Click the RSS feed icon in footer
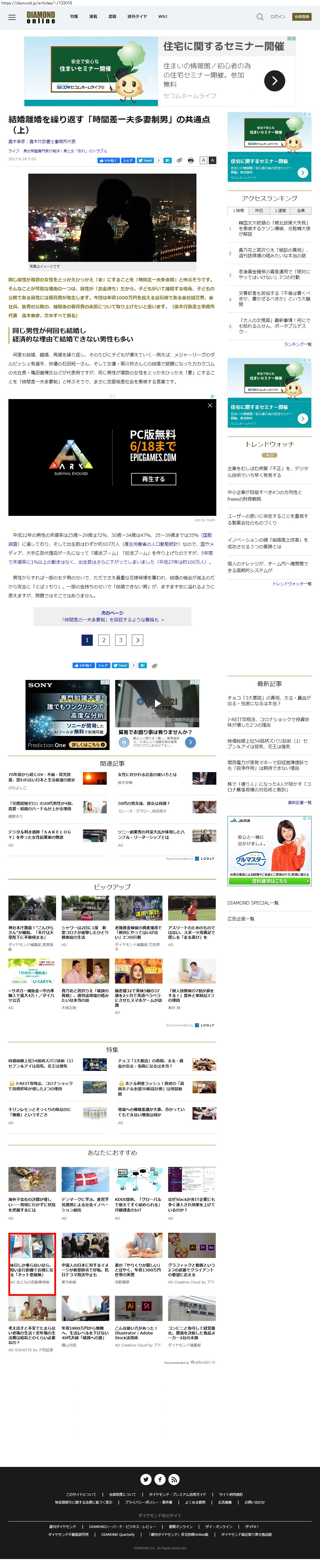This screenshot has height=1568, width=320. tap(174, 1479)
